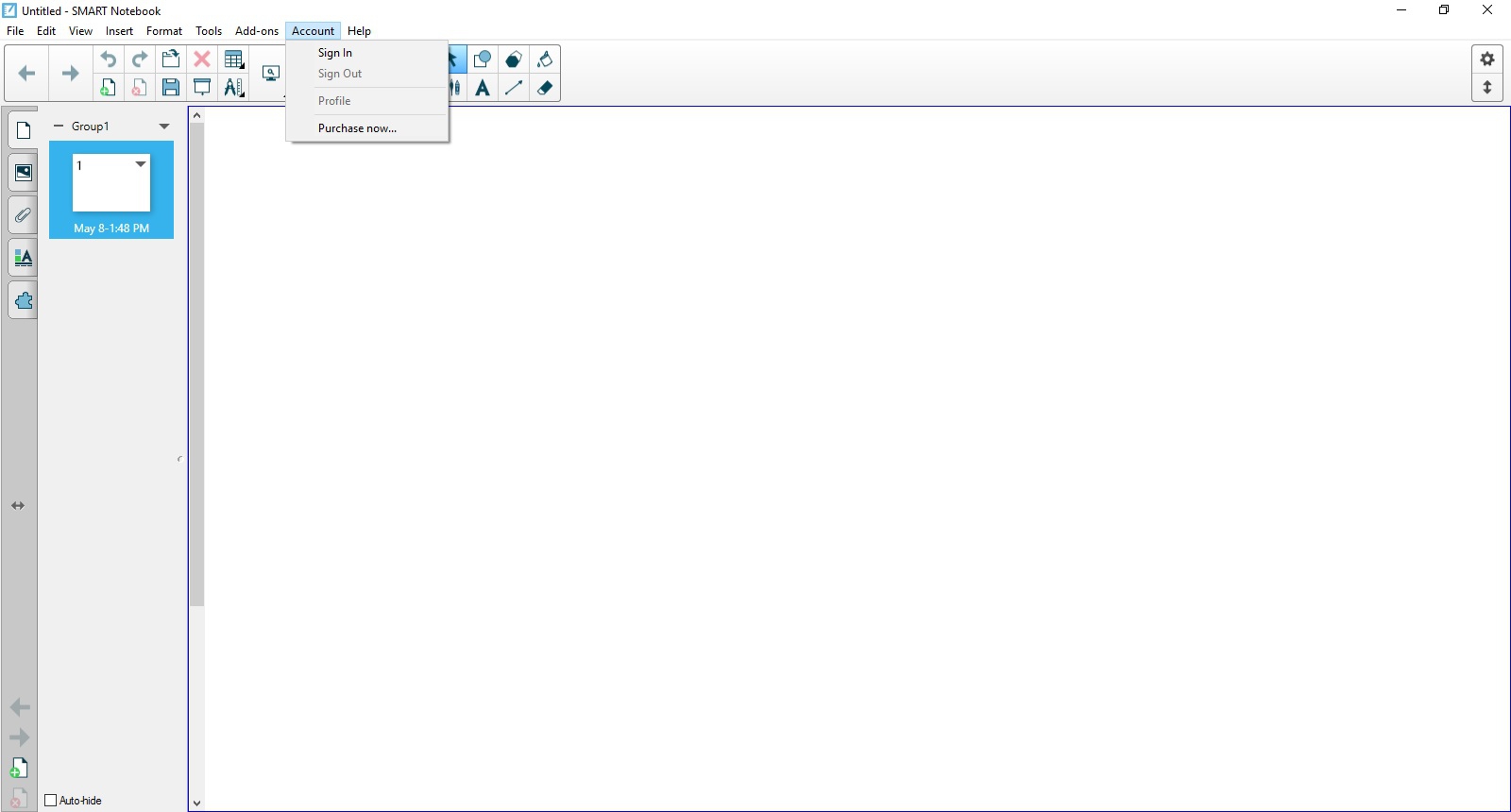The width and height of the screenshot is (1511, 812).
Task: Open the Gallery tab in the sidebar
Action: coord(23,173)
